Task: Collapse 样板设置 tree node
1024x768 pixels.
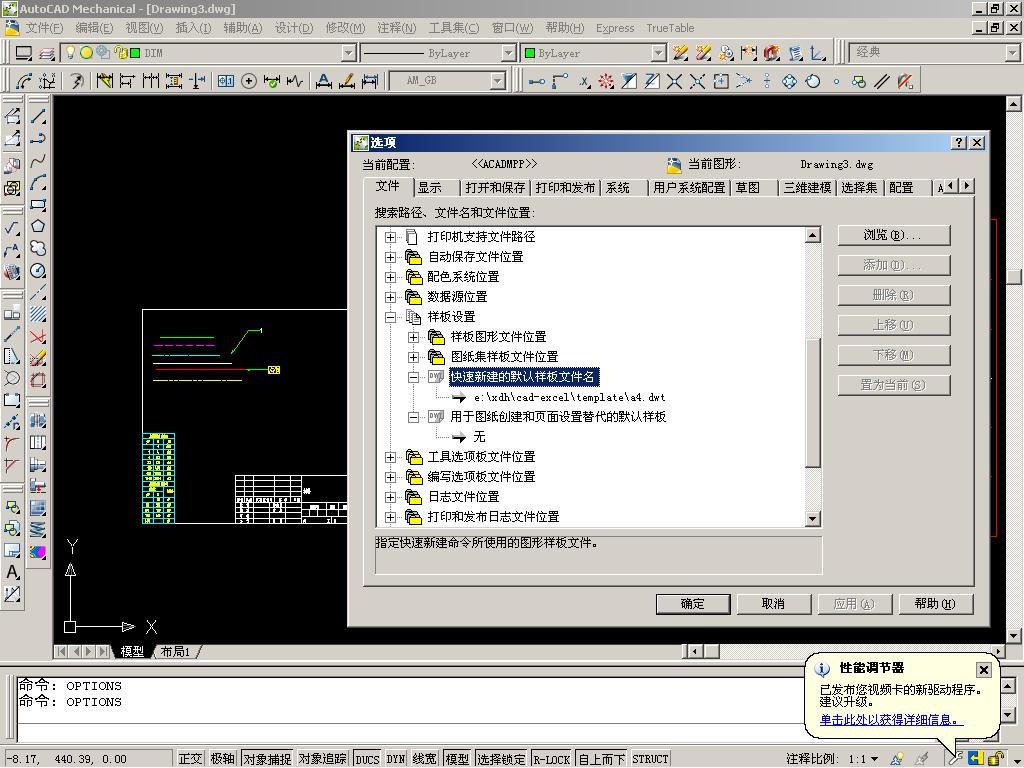Action: coord(390,317)
